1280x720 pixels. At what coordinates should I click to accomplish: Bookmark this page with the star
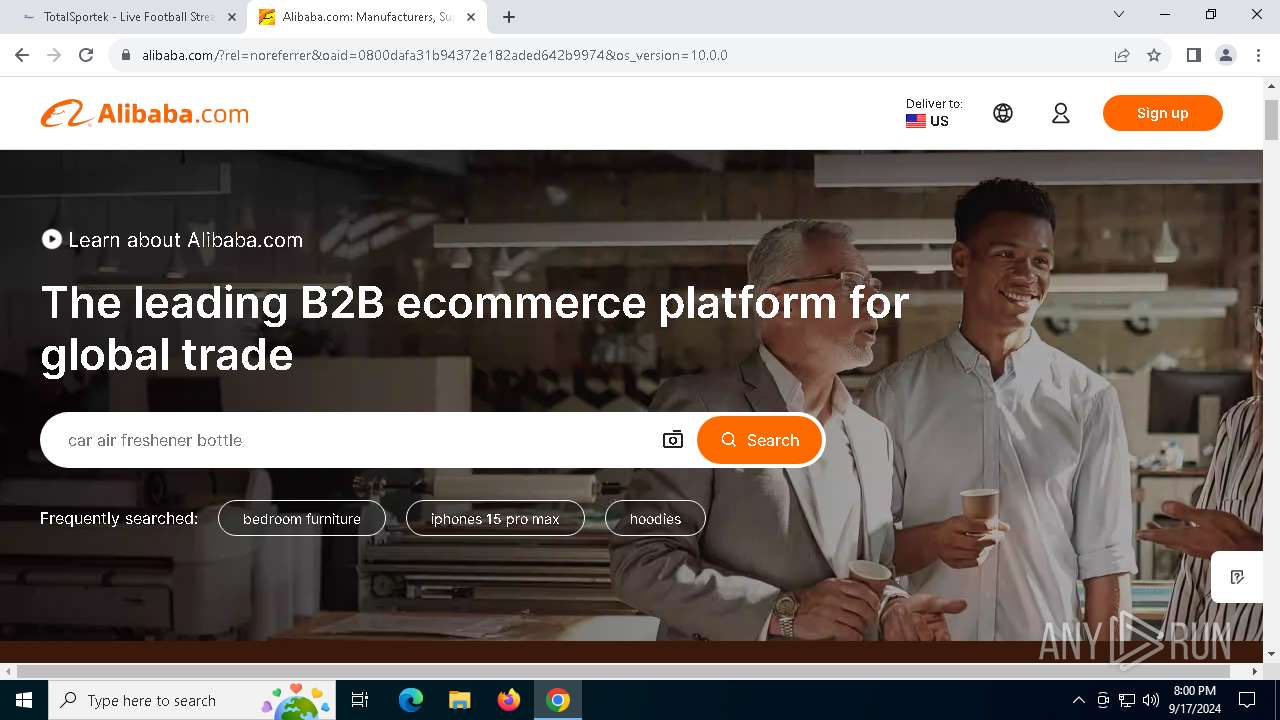(1154, 55)
